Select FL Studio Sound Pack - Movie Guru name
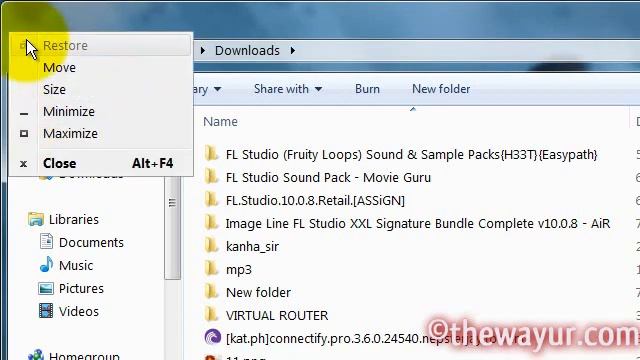640x360 pixels. (328, 178)
